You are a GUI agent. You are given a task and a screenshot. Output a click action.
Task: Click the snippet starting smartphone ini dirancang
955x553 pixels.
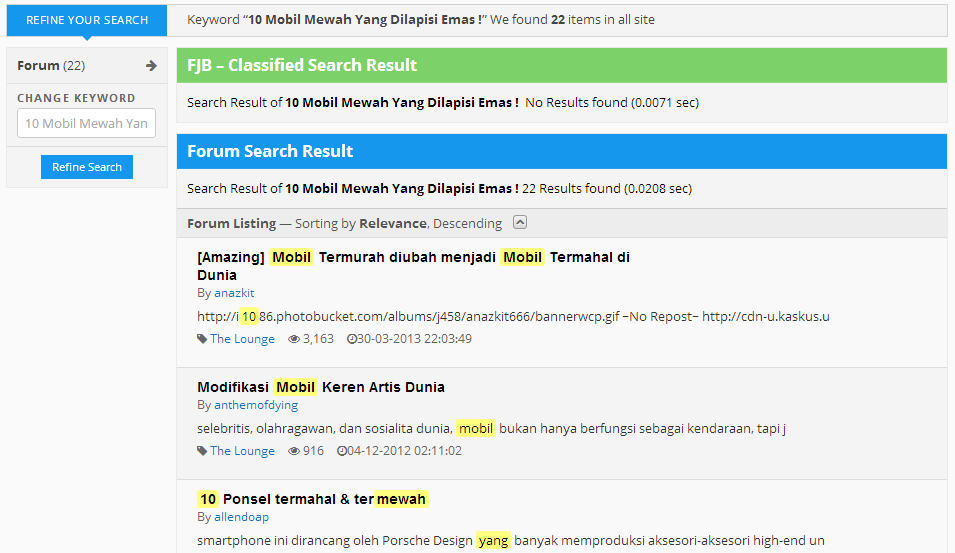point(511,541)
